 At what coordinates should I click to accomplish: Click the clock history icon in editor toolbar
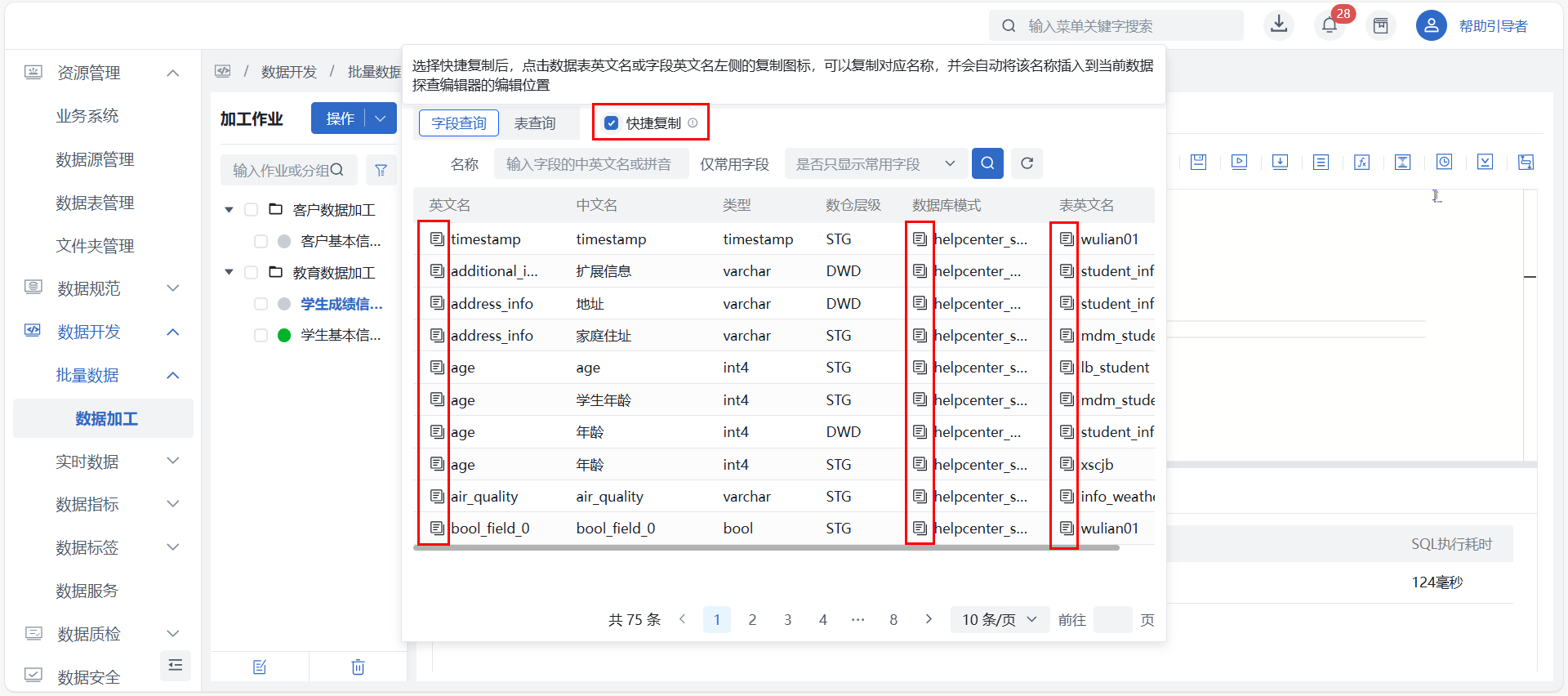tap(1444, 162)
